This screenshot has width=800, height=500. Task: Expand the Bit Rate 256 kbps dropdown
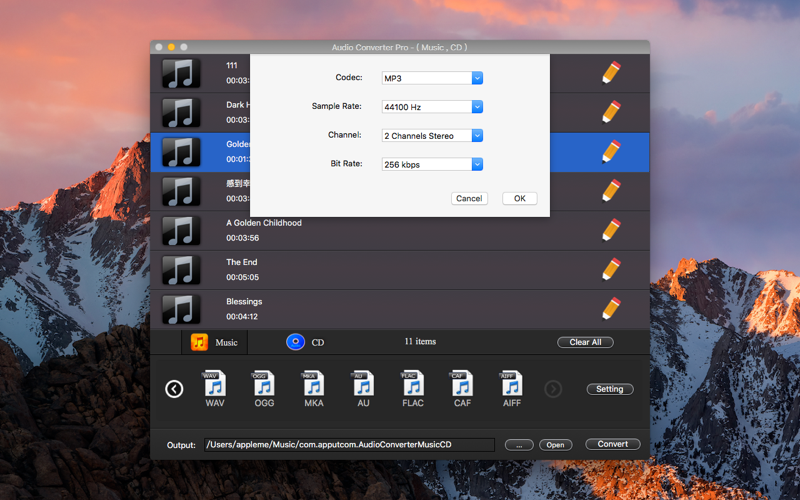click(x=432, y=165)
